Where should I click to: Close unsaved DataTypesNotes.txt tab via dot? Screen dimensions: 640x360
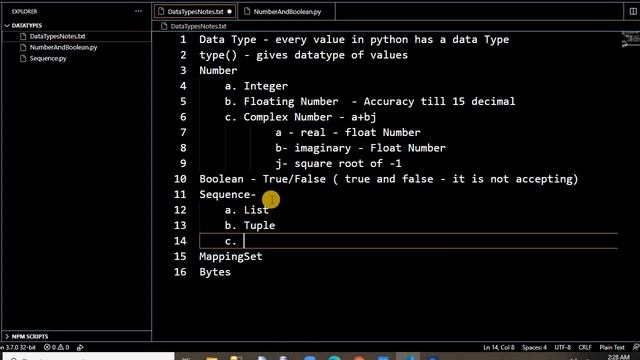[229, 11]
